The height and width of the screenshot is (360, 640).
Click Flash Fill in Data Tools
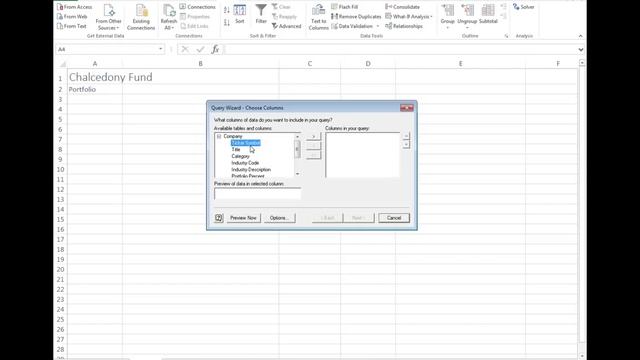(344, 7)
